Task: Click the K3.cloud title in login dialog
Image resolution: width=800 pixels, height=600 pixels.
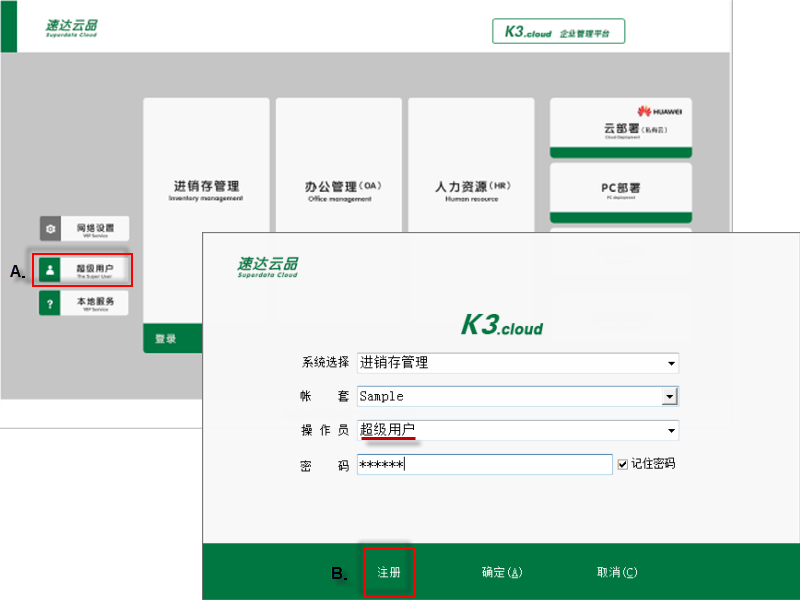Action: point(502,325)
